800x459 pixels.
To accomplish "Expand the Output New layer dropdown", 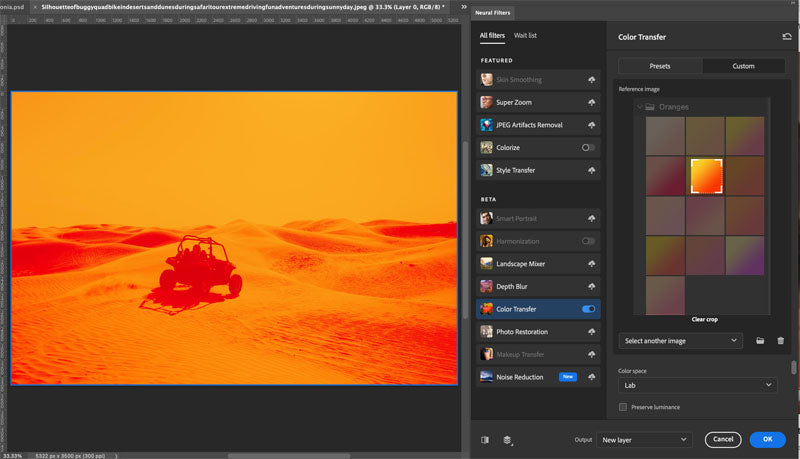I will (x=644, y=439).
